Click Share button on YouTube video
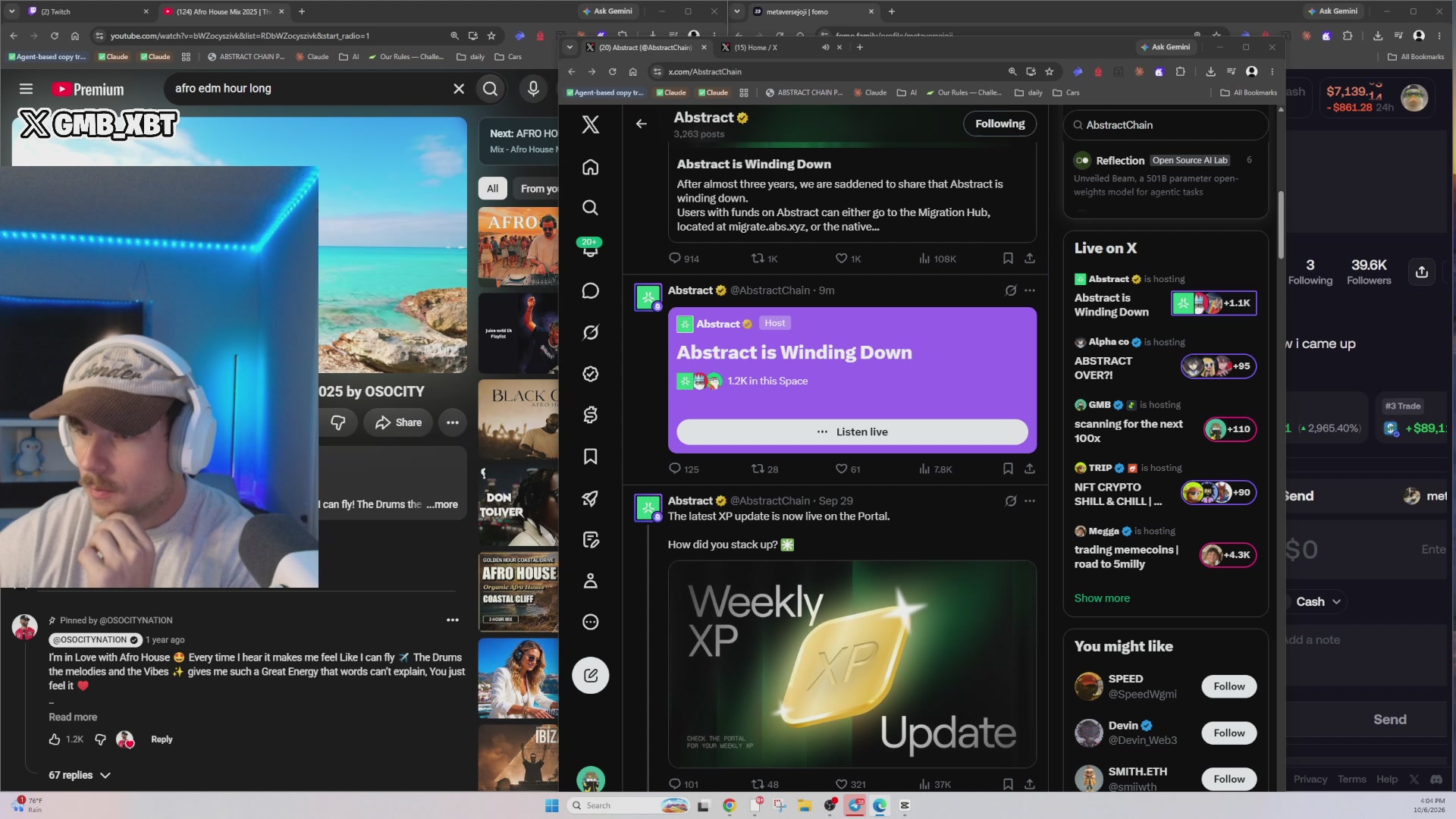Screen dimensions: 1456x819 (398, 422)
